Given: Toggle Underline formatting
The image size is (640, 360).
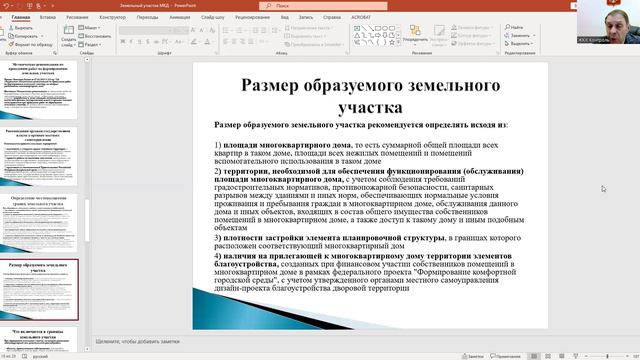Looking at the screenshot, I should [140, 42].
